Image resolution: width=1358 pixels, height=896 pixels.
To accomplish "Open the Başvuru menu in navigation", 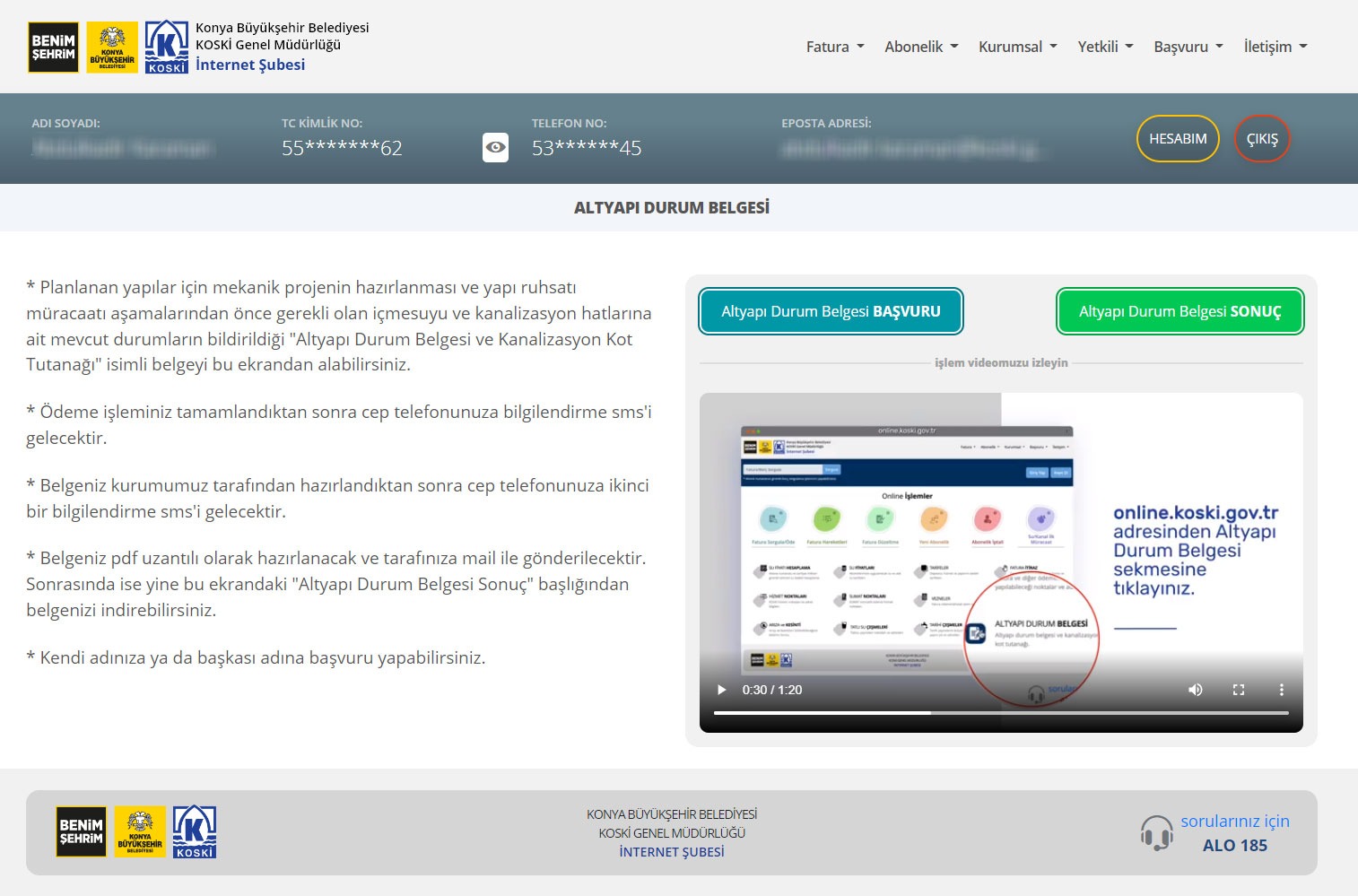I will pyautogui.click(x=1188, y=47).
